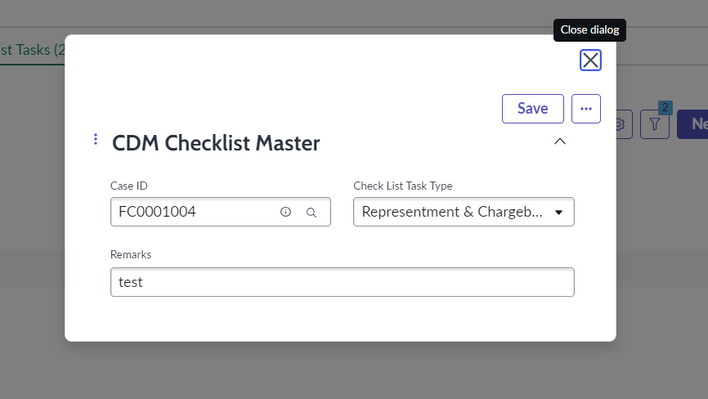Close the dialog with the X button
The image size is (708, 399).
click(590, 60)
